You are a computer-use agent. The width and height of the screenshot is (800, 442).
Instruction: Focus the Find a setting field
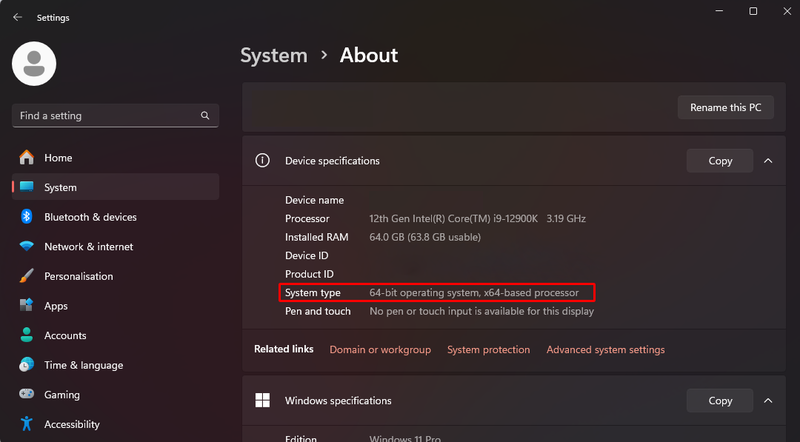click(x=105, y=116)
